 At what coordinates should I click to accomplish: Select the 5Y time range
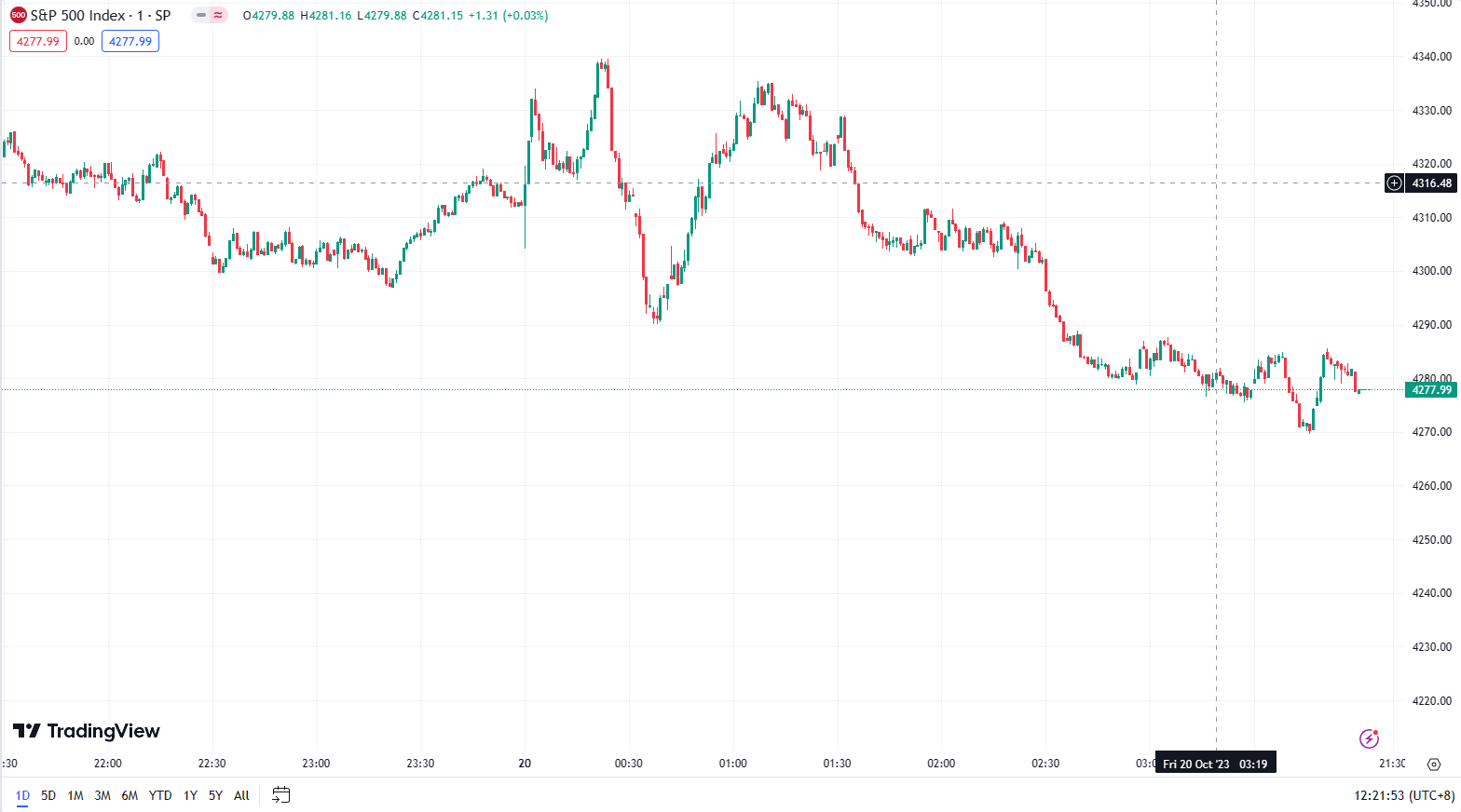[x=215, y=795]
